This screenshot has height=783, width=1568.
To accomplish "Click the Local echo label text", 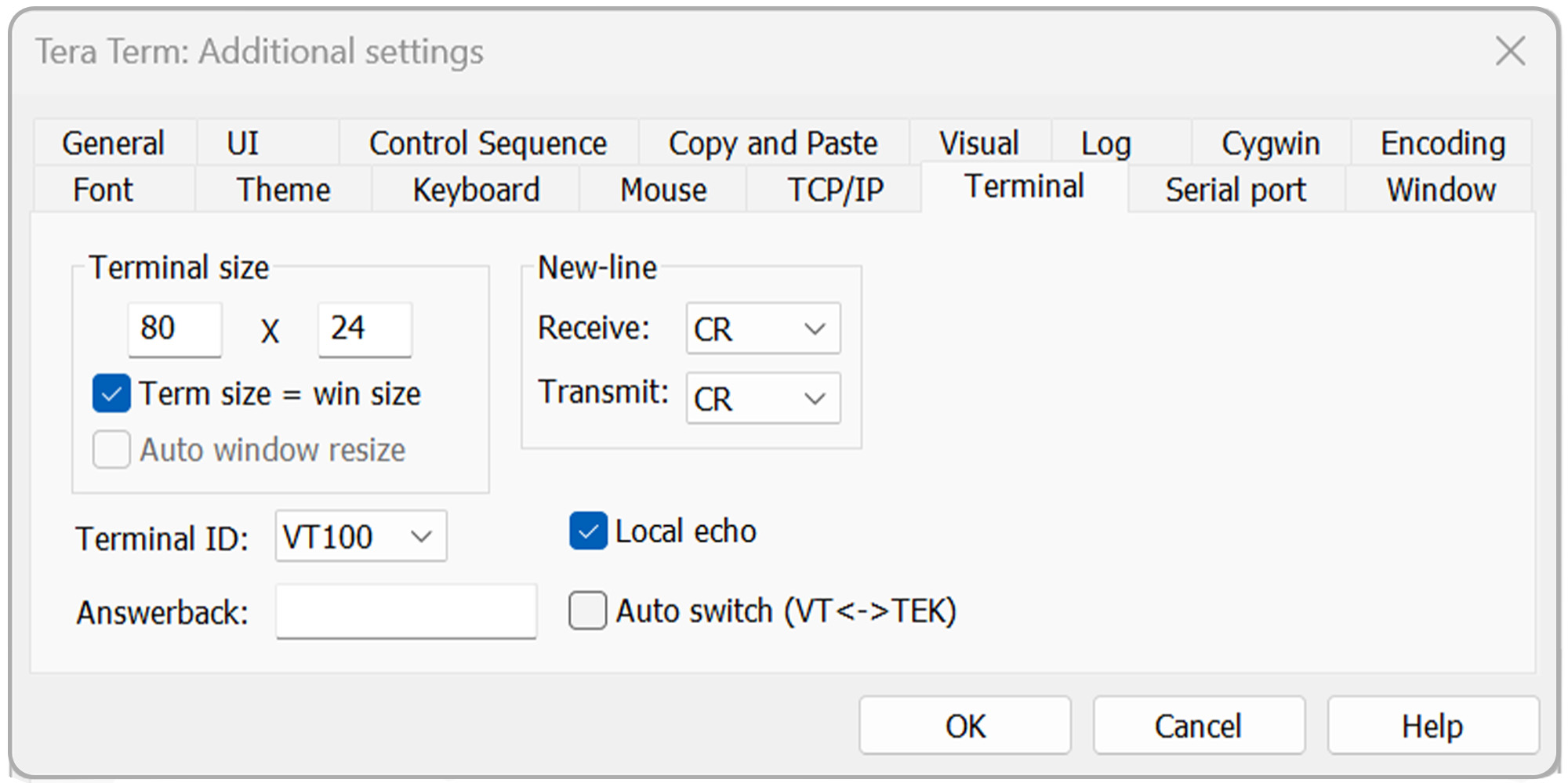I will [686, 531].
